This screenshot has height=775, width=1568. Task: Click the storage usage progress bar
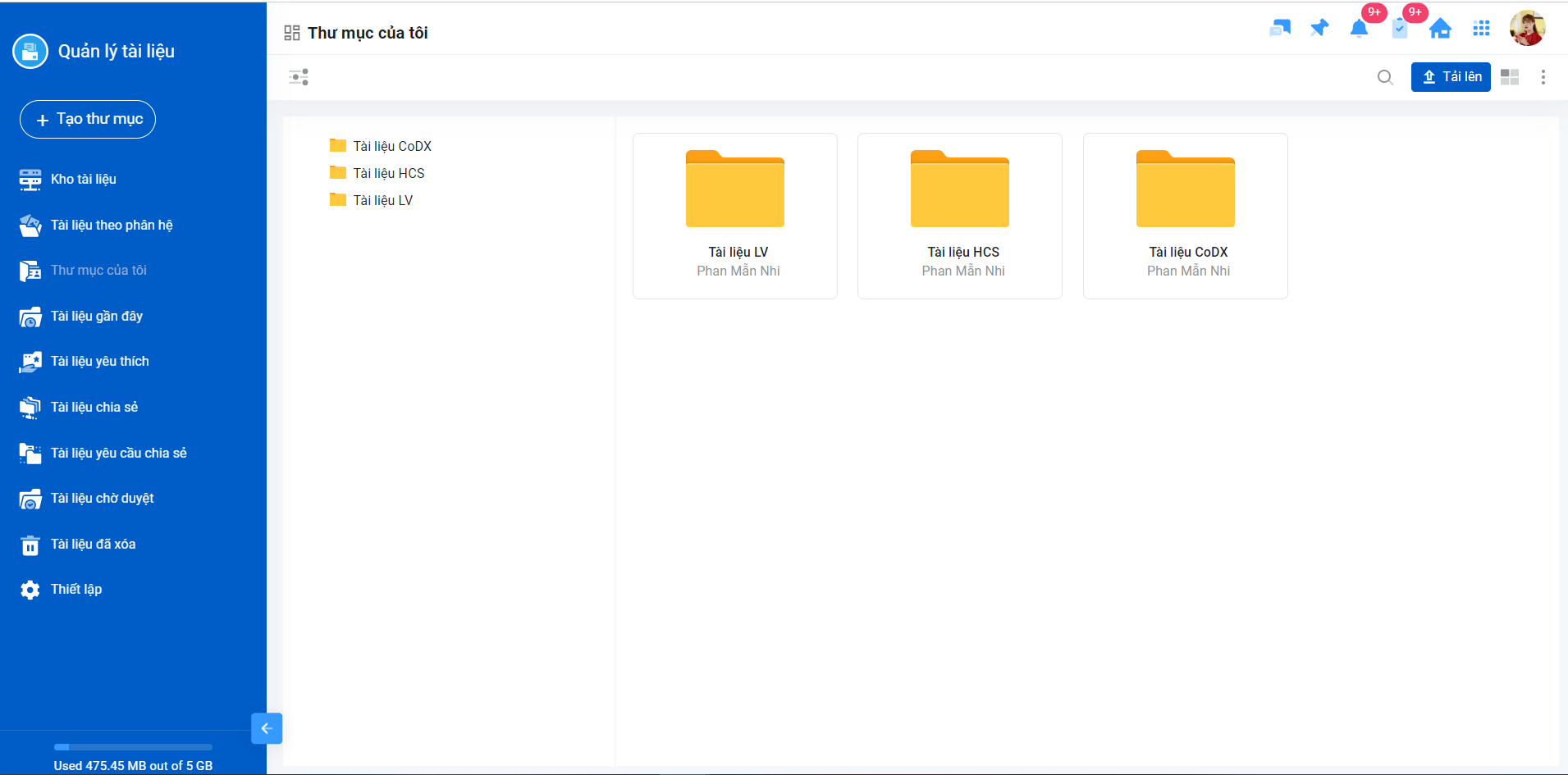[x=133, y=747]
